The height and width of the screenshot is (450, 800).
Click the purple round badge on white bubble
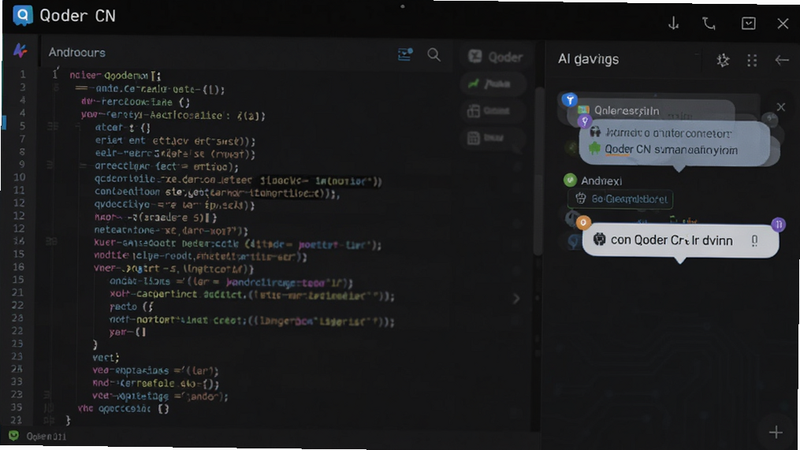[779, 224]
